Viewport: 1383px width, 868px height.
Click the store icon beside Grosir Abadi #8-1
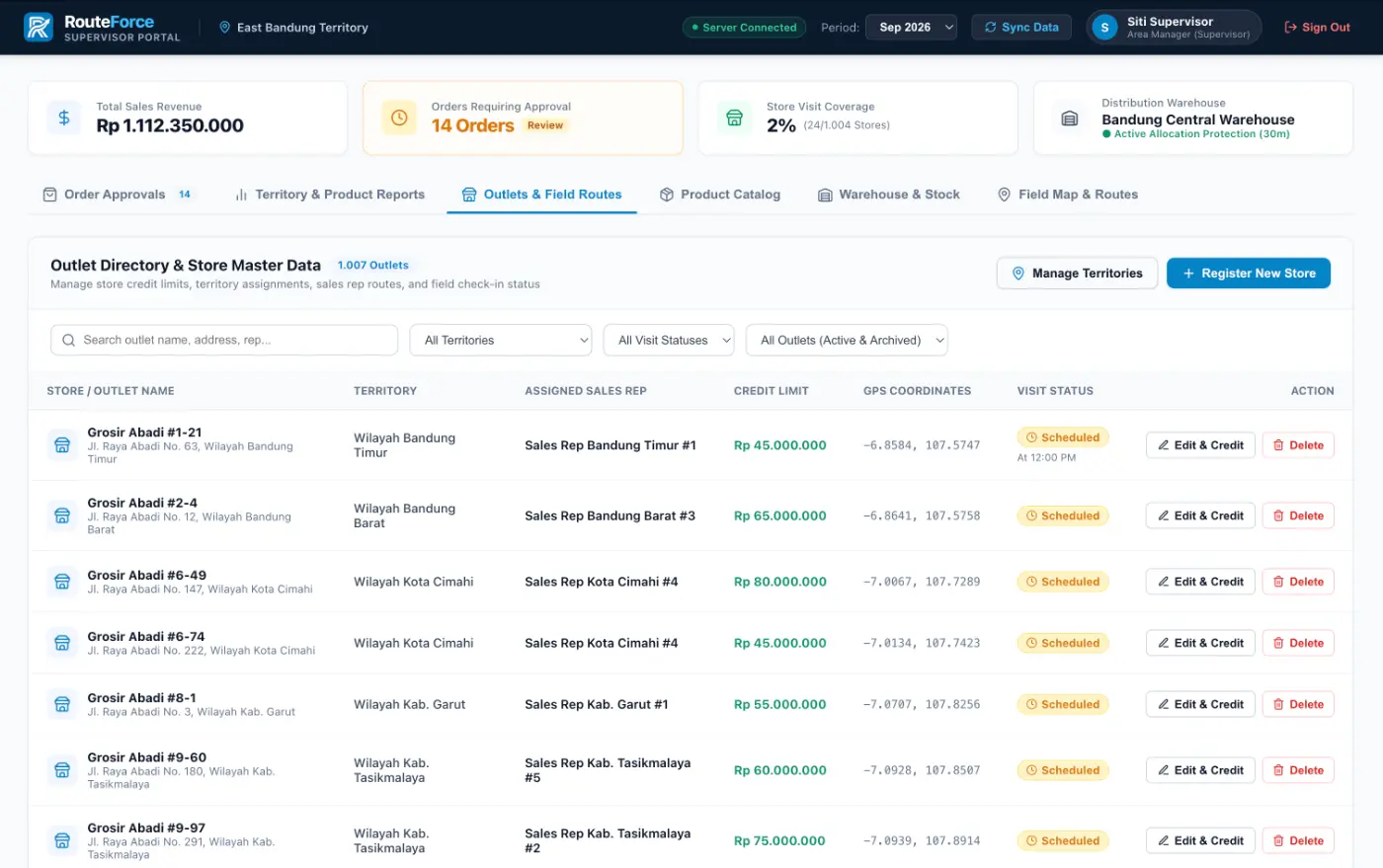[x=62, y=704]
